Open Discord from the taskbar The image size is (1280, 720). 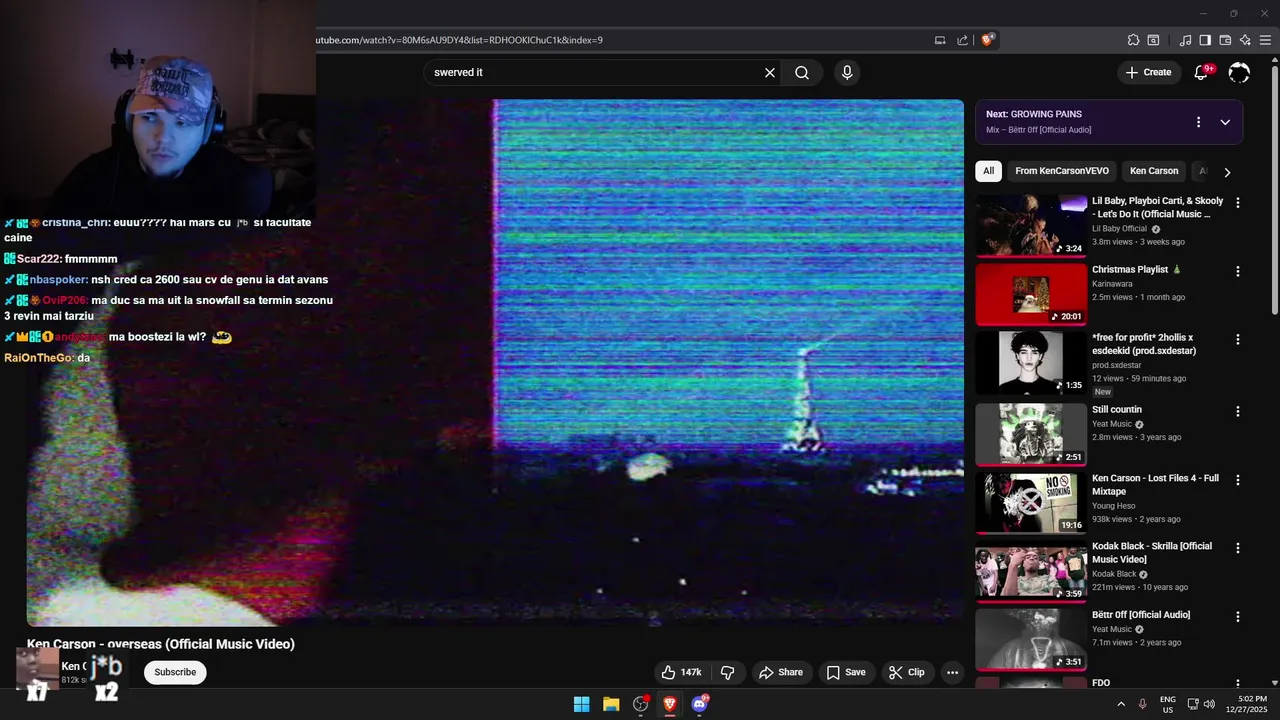click(x=700, y=704)
